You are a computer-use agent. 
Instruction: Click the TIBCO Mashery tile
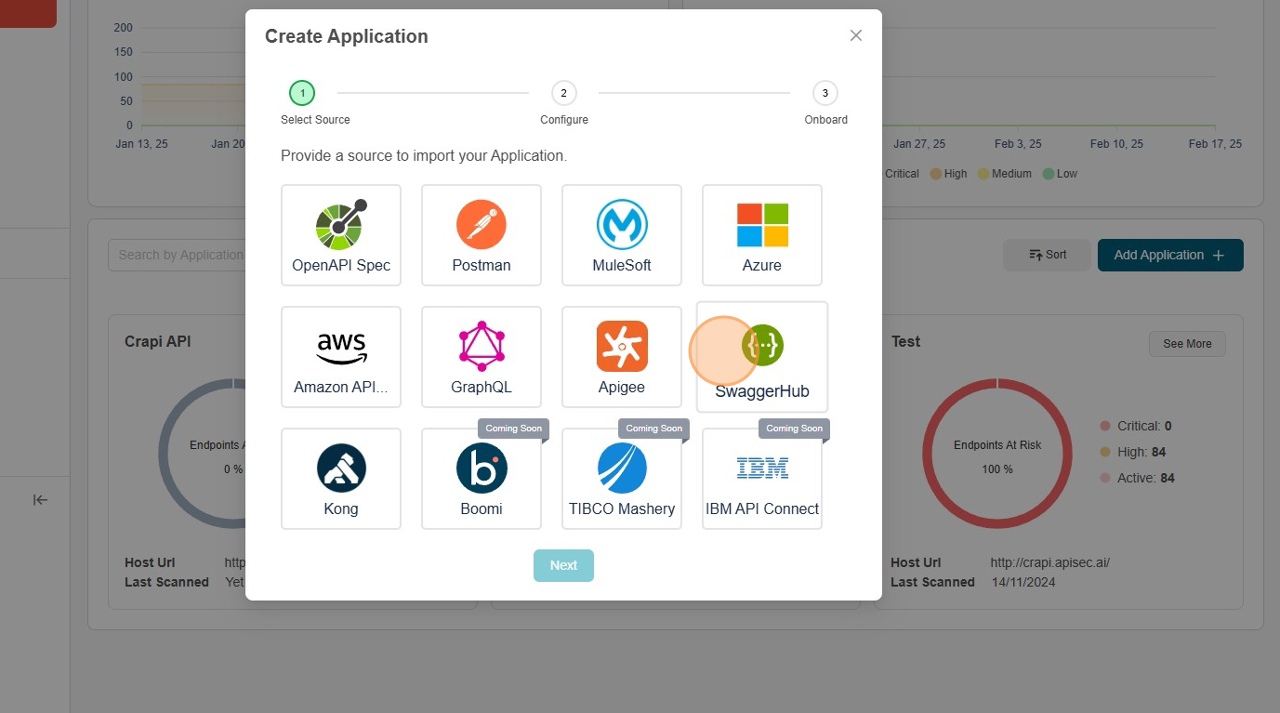click(621, 479)
